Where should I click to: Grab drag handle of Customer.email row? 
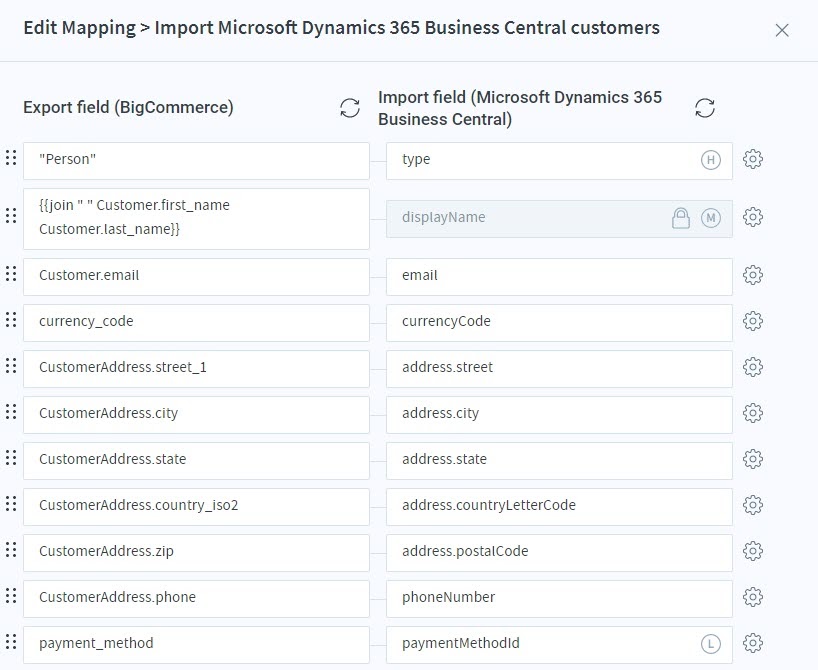click(x=11, y=273)
